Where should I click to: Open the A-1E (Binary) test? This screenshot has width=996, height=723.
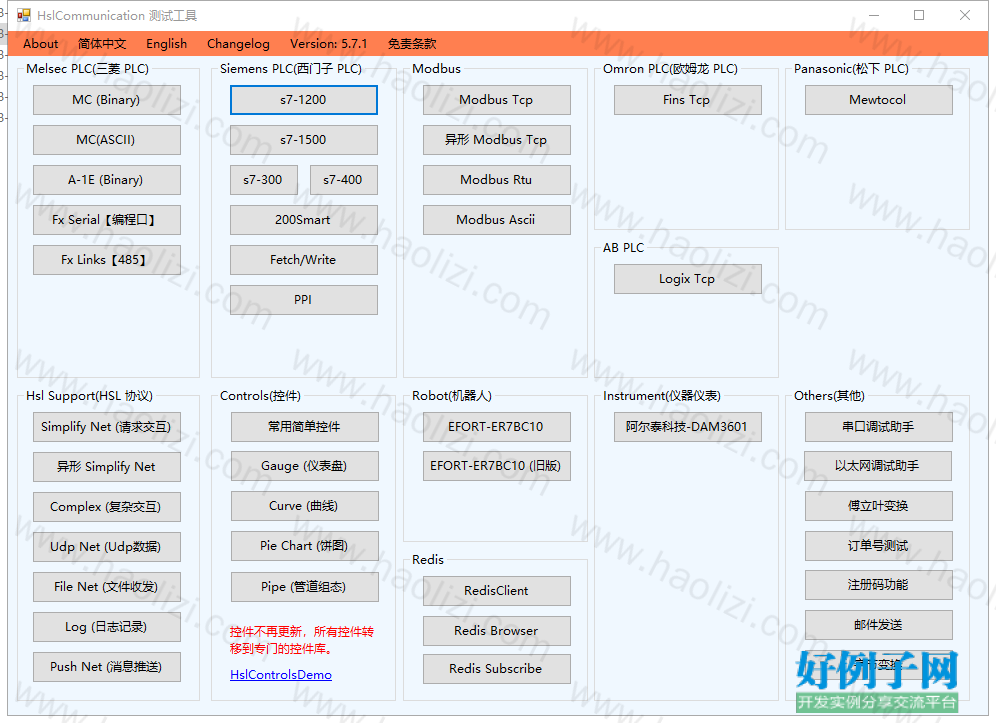pyautogui.click(x=107, y=180)
